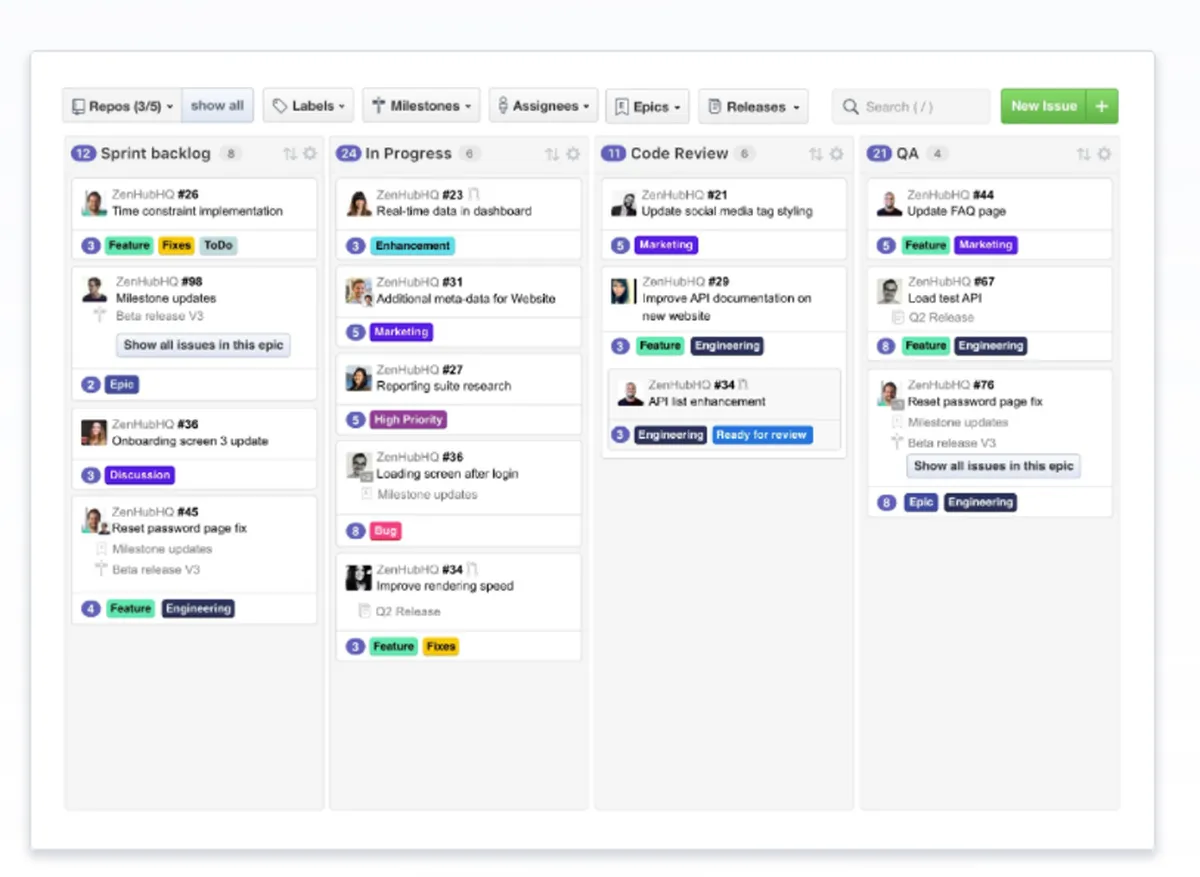The image size is (1200, 877).
Task: Click the 24 story points badge on In Progress
Action: [348, 154]
